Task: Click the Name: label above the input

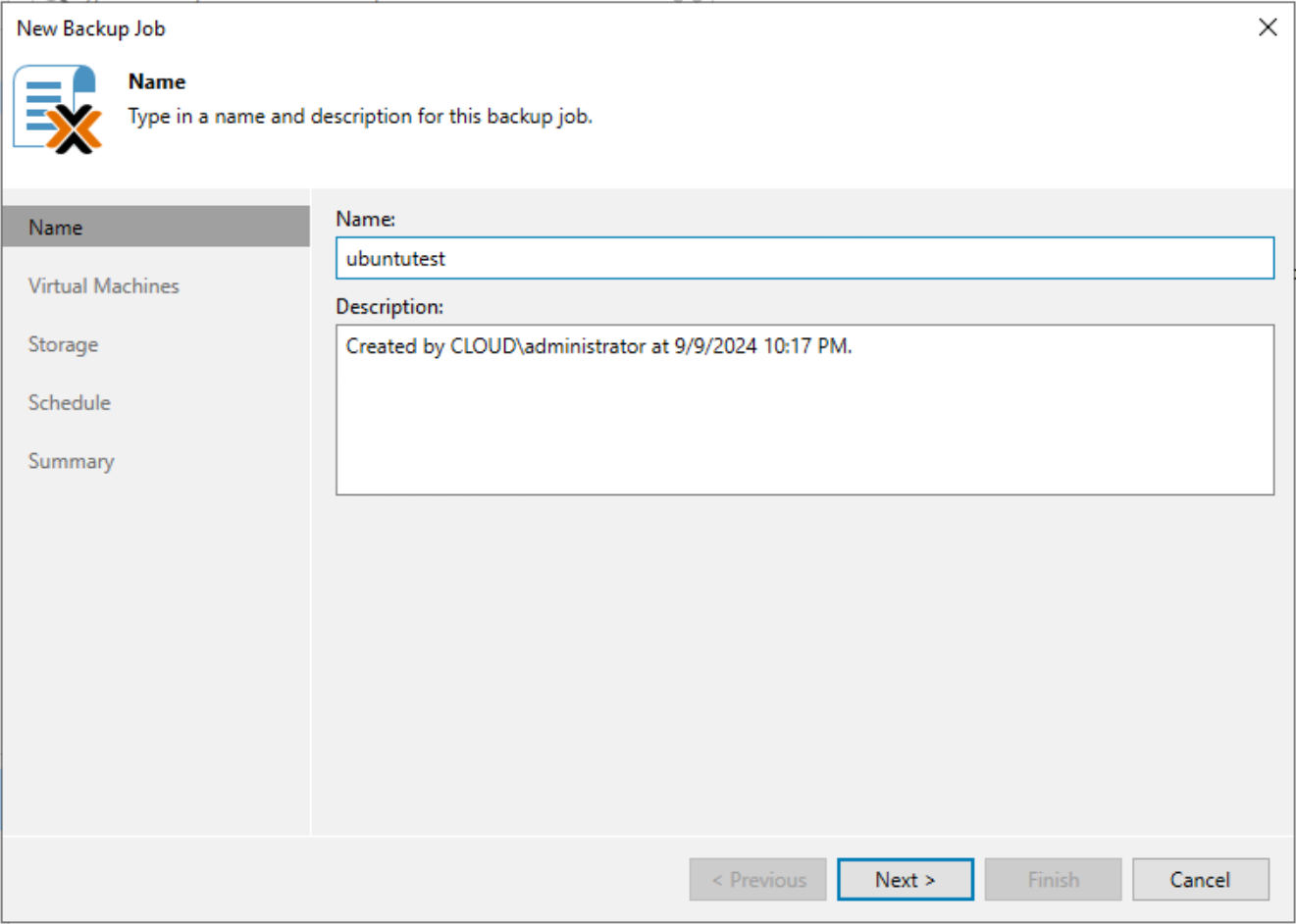Action: [x=363, y=219]
